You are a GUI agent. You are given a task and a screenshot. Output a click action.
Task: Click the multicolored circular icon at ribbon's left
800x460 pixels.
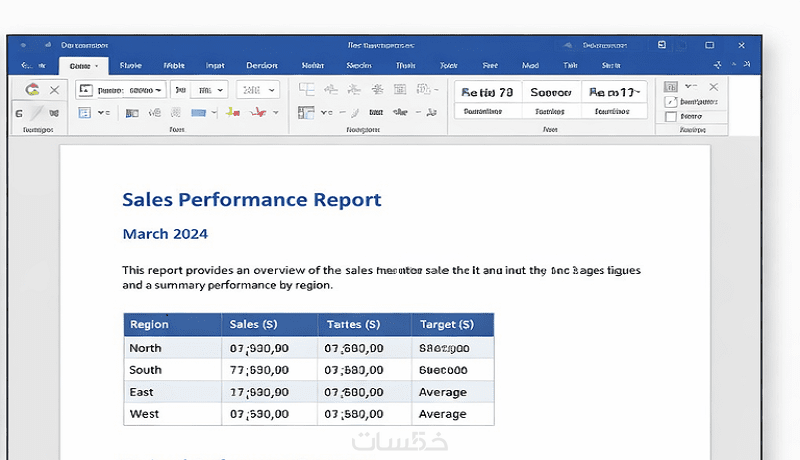tap(31, 90)
